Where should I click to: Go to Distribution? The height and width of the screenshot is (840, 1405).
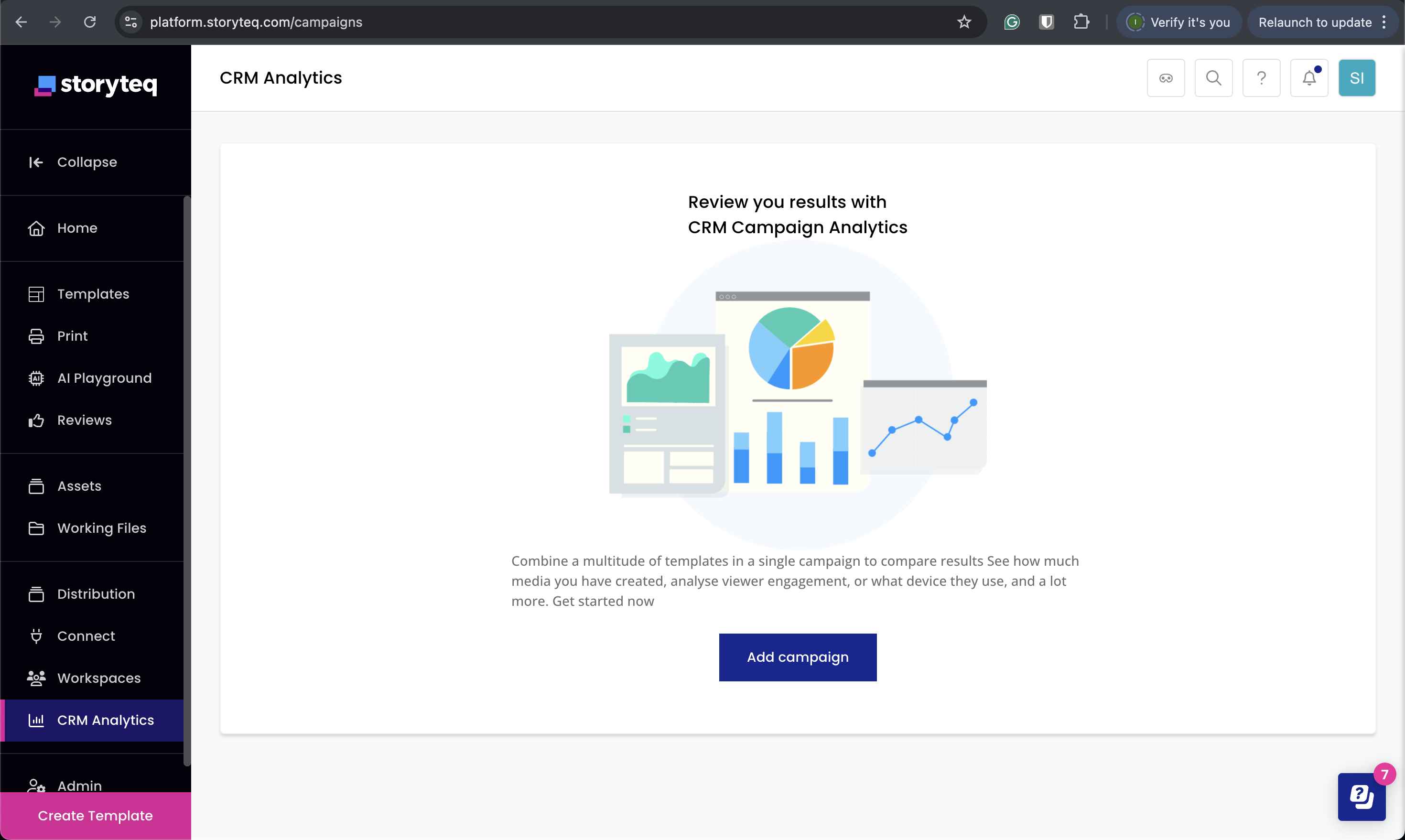92,594
